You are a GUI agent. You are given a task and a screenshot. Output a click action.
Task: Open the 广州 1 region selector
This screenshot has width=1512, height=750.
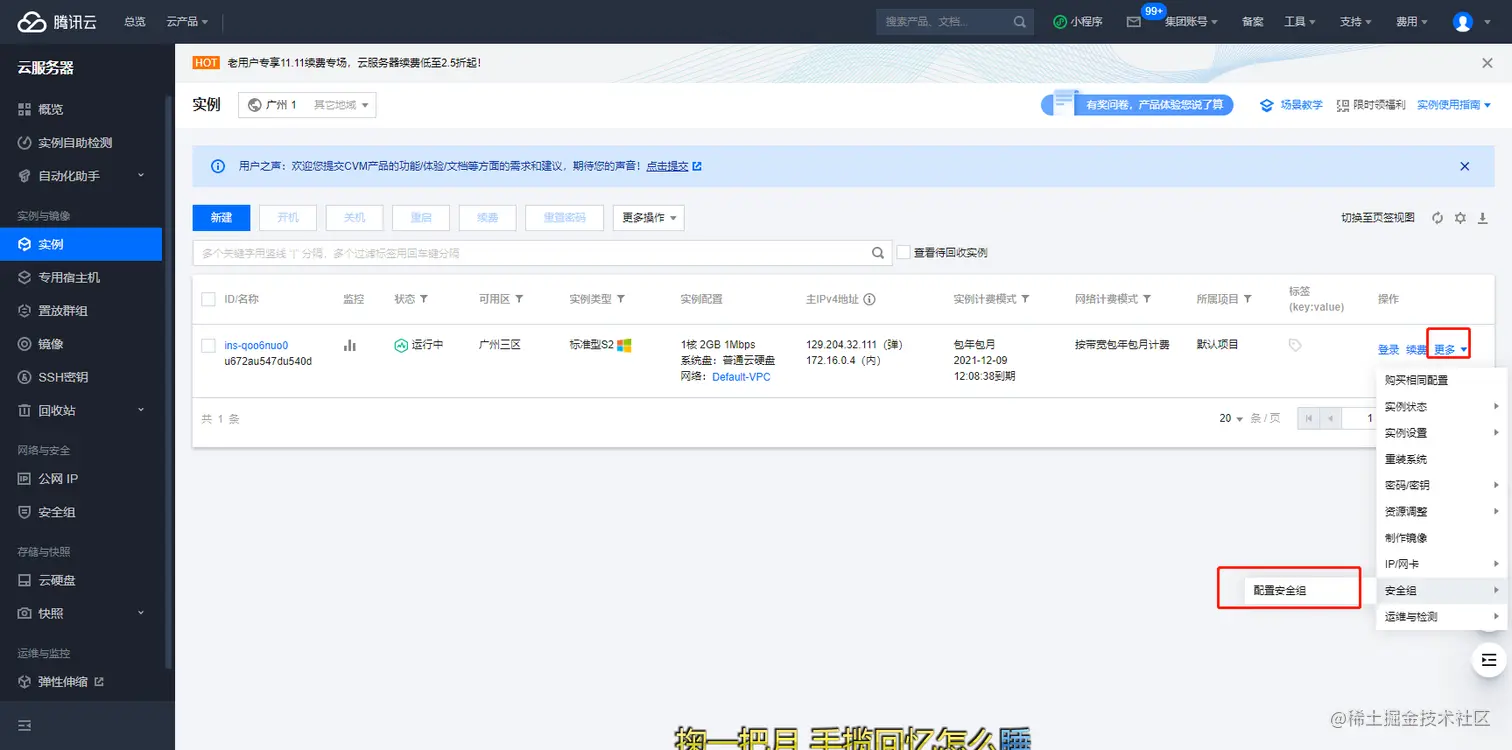(307, 105)
